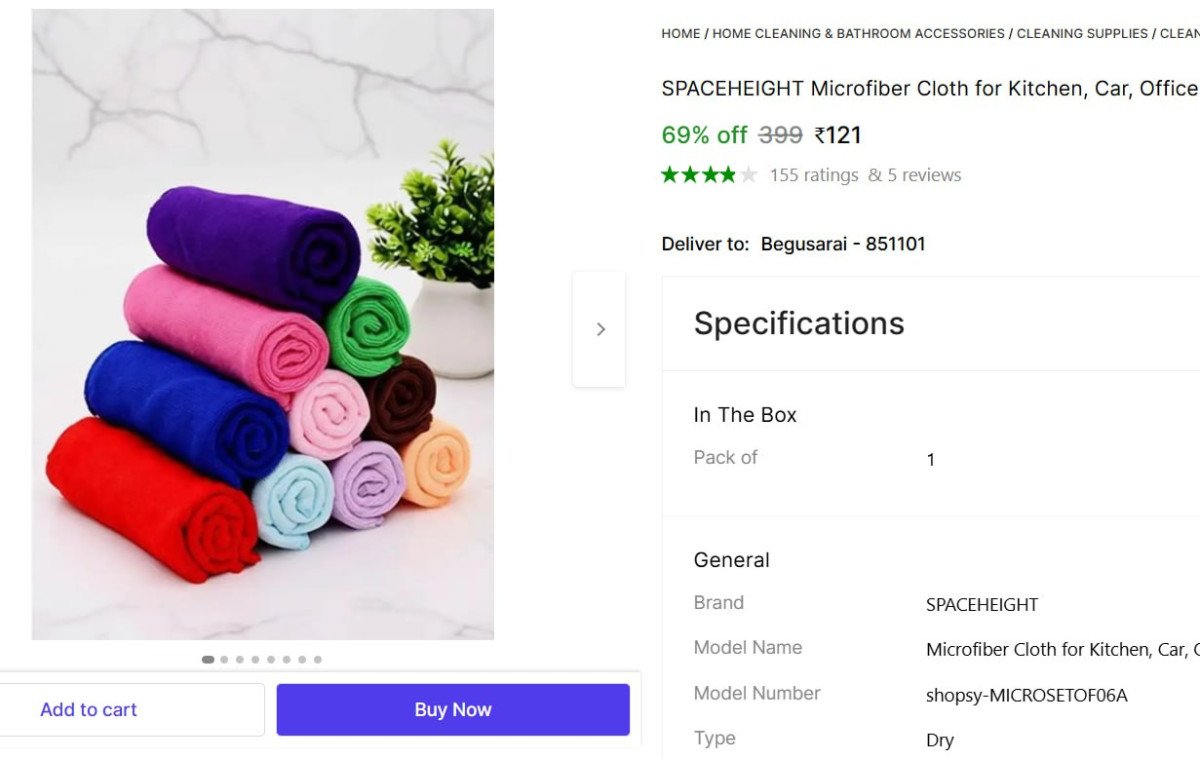Go to Home Cleaning & Bathroom Accessories breadcrumb
This screenshot has width=1200, height=759.
pyautogui.click(x=858, y=34)
